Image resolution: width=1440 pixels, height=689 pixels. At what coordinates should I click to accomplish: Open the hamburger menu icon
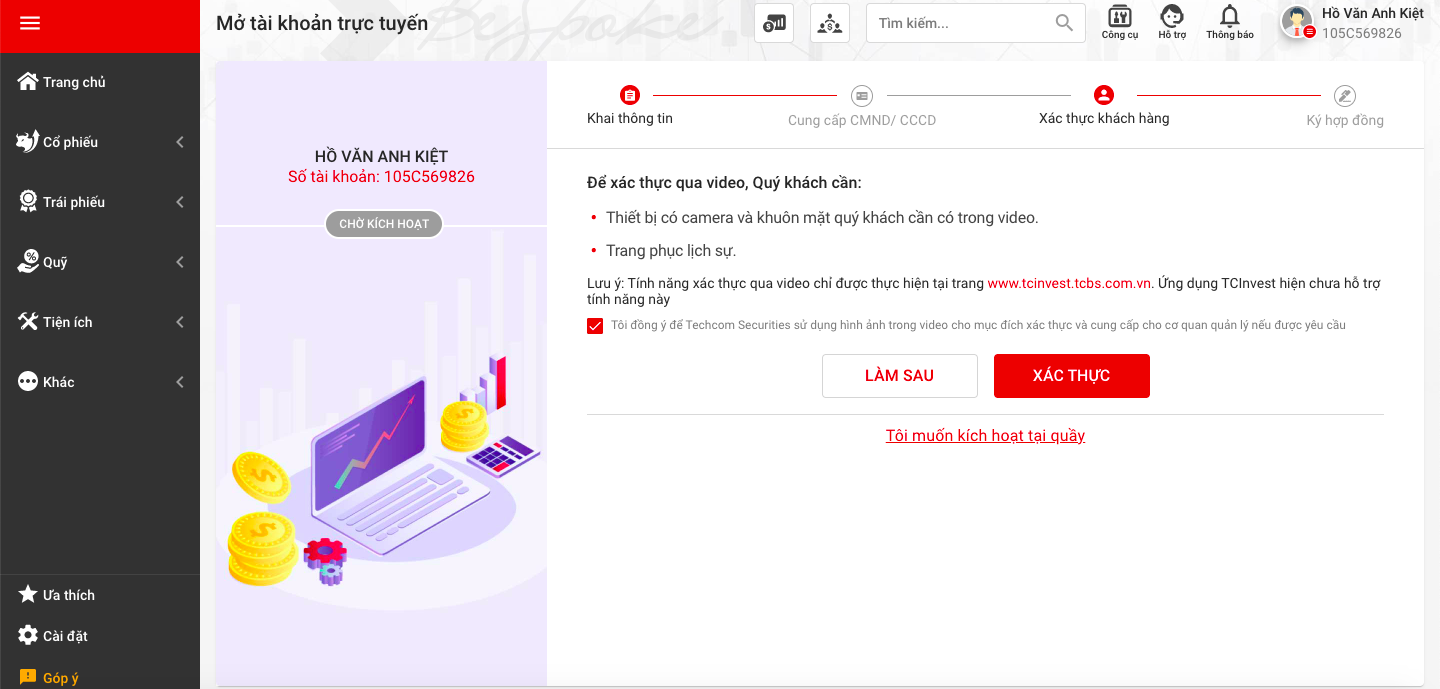pyautogui.click(x=30, y=23)
